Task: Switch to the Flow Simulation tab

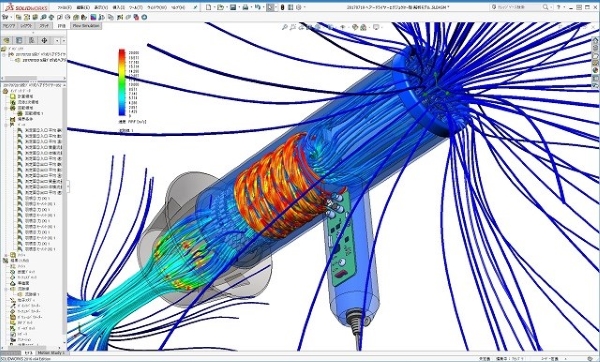Action: click(x=86, y=26)
